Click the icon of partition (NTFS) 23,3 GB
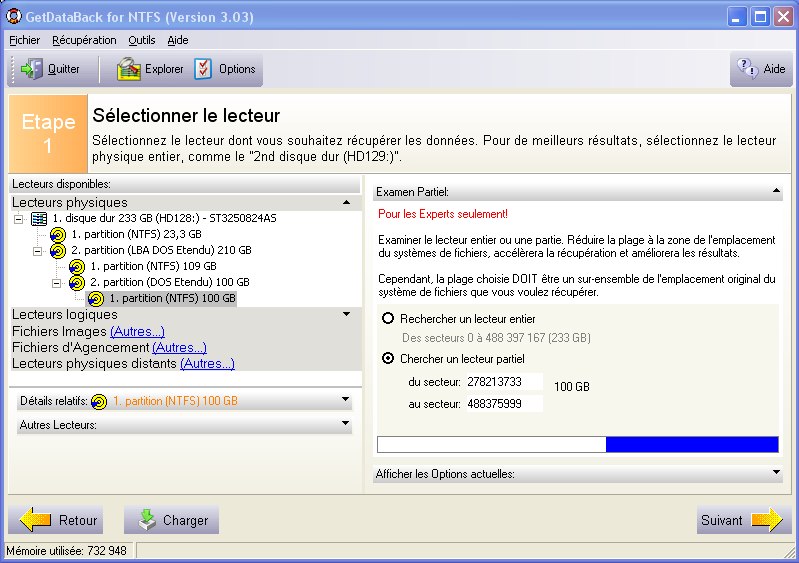The width and height of the screenshot is (799, 563). pos(58,235)
